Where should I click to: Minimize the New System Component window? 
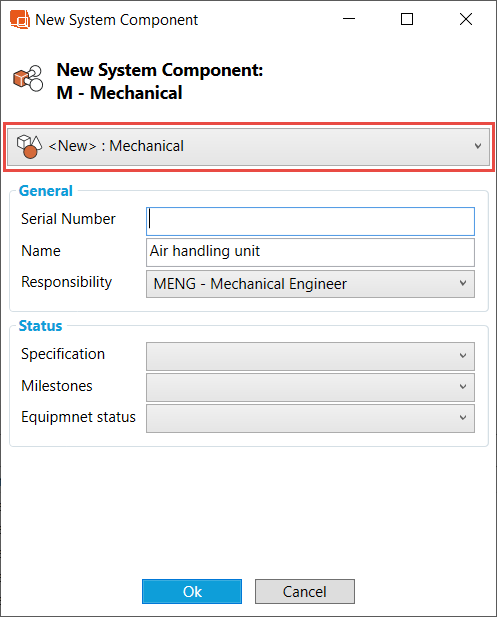(x=349, y=19)
